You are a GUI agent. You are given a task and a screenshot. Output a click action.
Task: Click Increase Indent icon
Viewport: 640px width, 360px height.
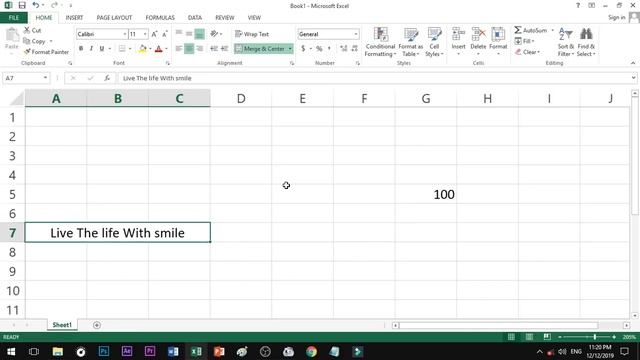224,49
